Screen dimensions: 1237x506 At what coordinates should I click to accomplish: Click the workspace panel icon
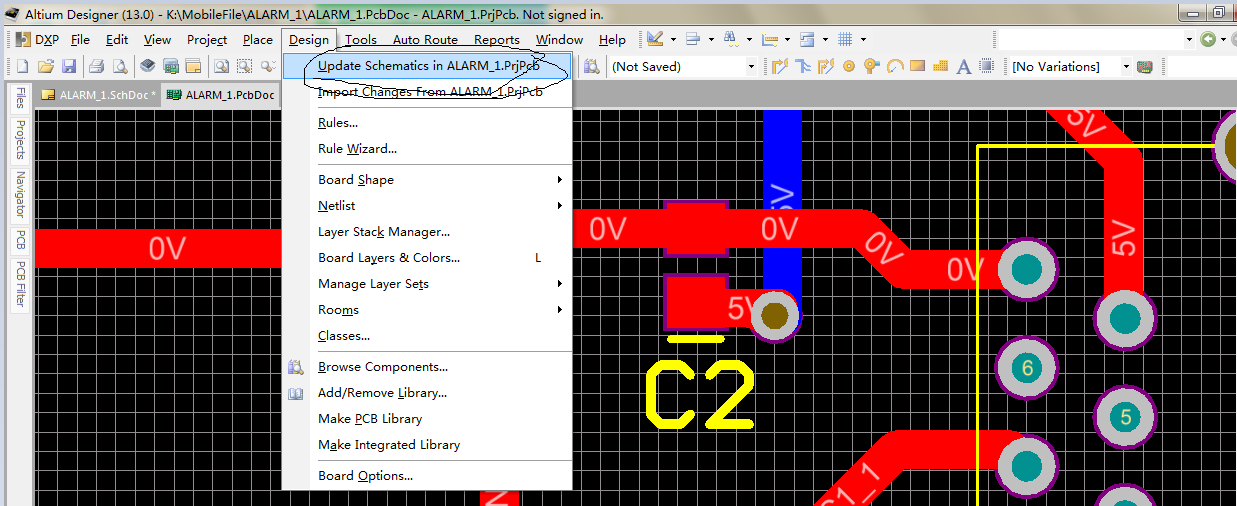click(x=193, y=66)
